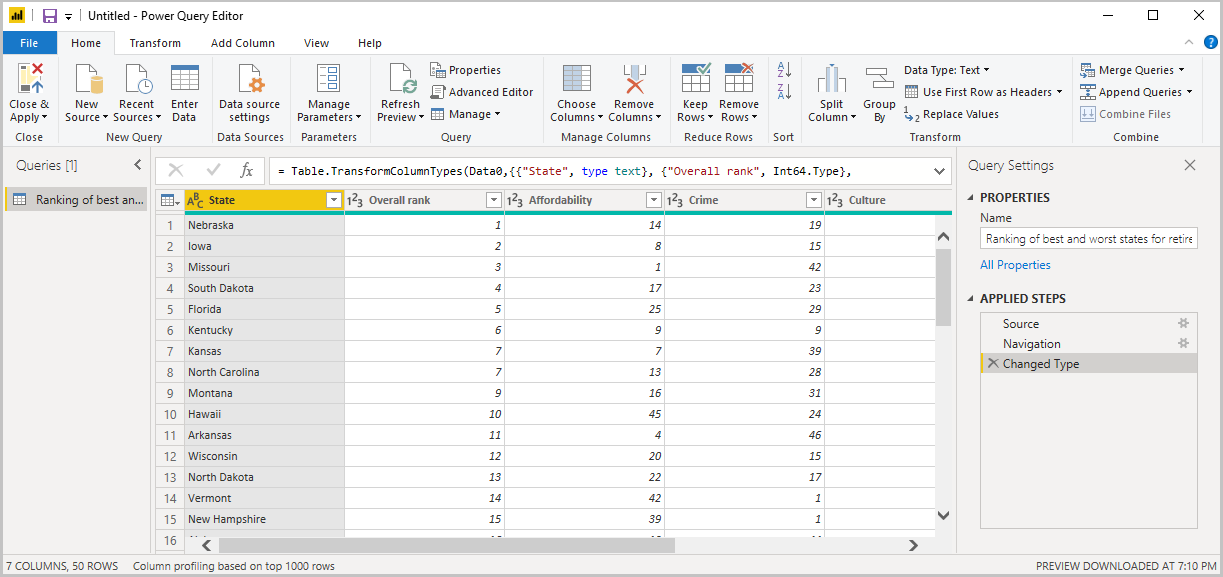This screenshot has height=577, width=1223.
Task: Open query Properties in ribbon
Action: pos(466,70)
